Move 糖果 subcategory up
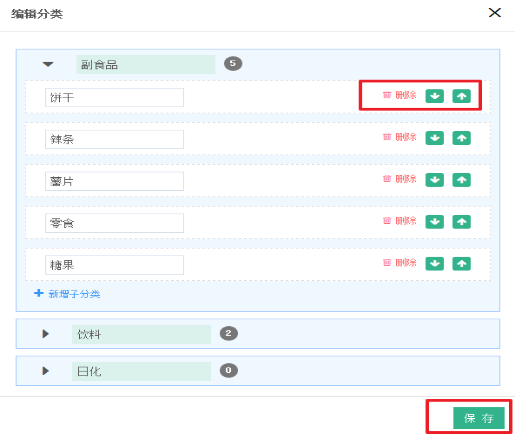The width and height of the screenshot is (516, 436). pos(461,264)
